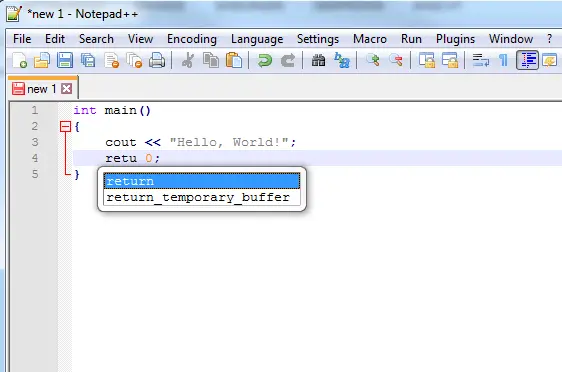Click line number 5 in the margin
Viewport: 562px width, 372px height.
click(x=34, y=174)
